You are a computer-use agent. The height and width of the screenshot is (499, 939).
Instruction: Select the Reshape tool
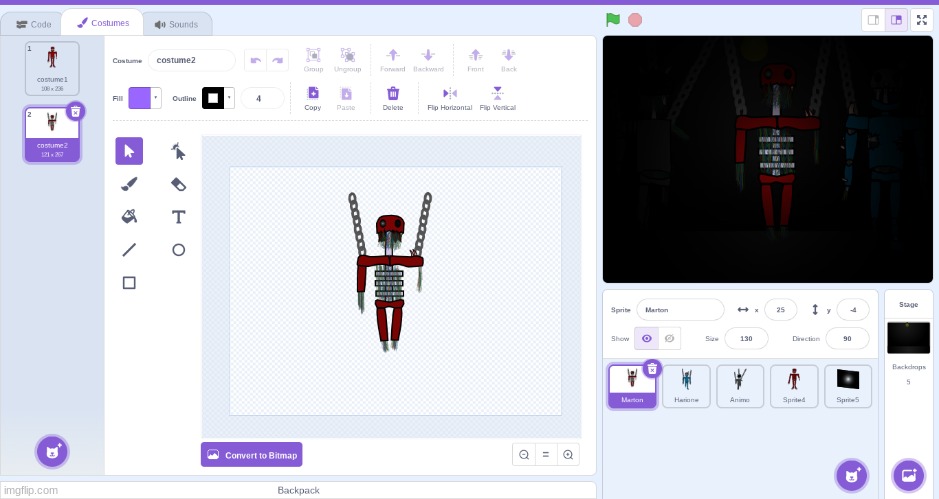178,151
